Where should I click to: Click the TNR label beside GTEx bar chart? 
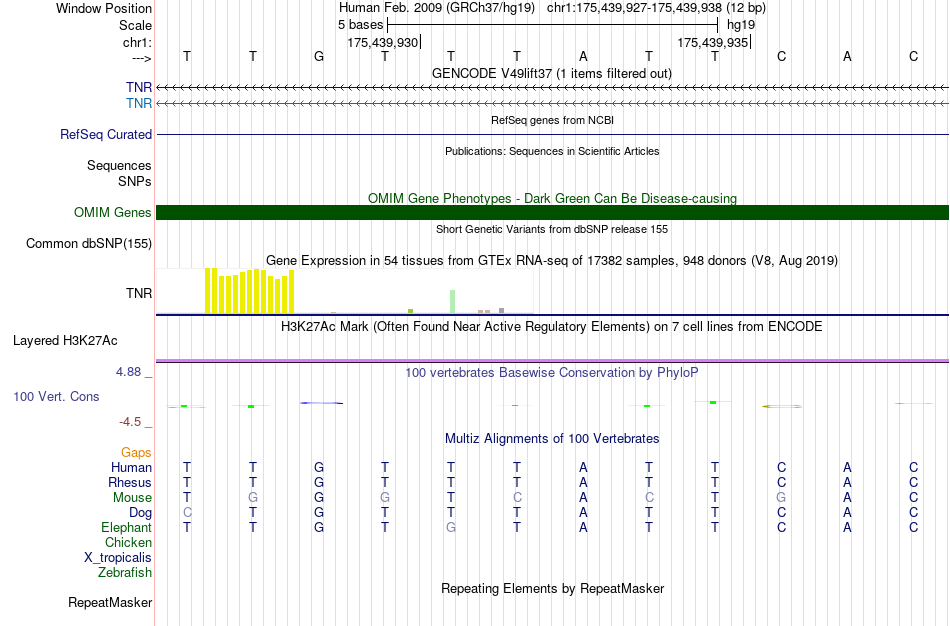[139, 293]
